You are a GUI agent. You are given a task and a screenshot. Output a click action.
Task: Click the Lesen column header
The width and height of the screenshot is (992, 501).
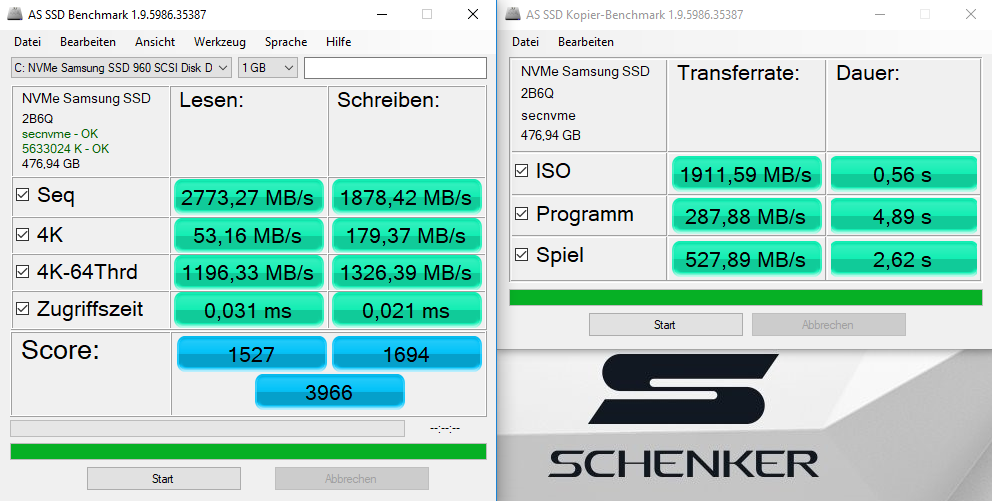pyautogui.click(x=212, y=100)
